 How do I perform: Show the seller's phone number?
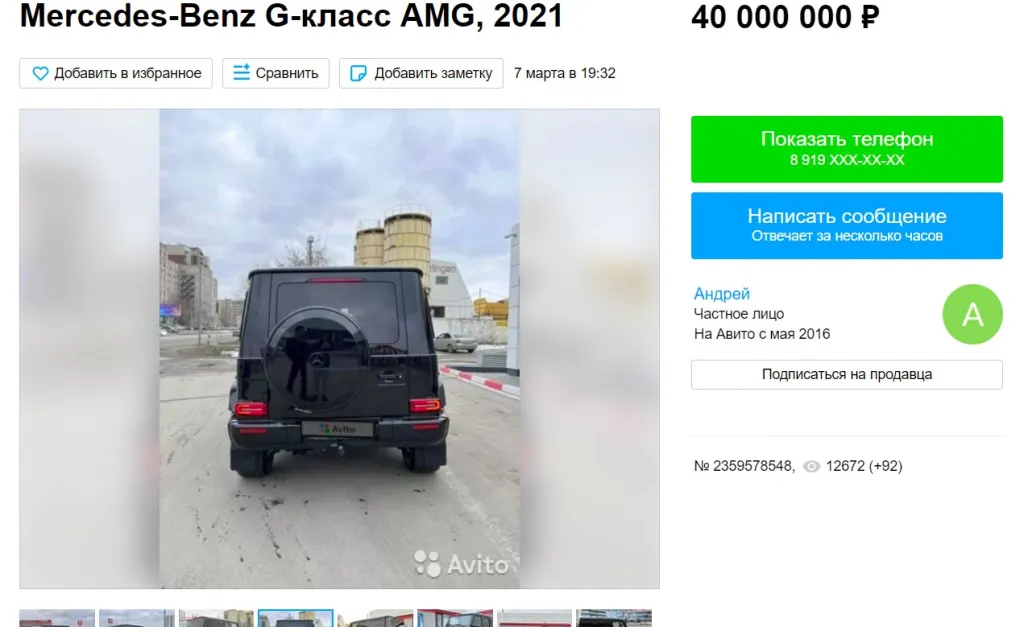click(x=846, y=149)
